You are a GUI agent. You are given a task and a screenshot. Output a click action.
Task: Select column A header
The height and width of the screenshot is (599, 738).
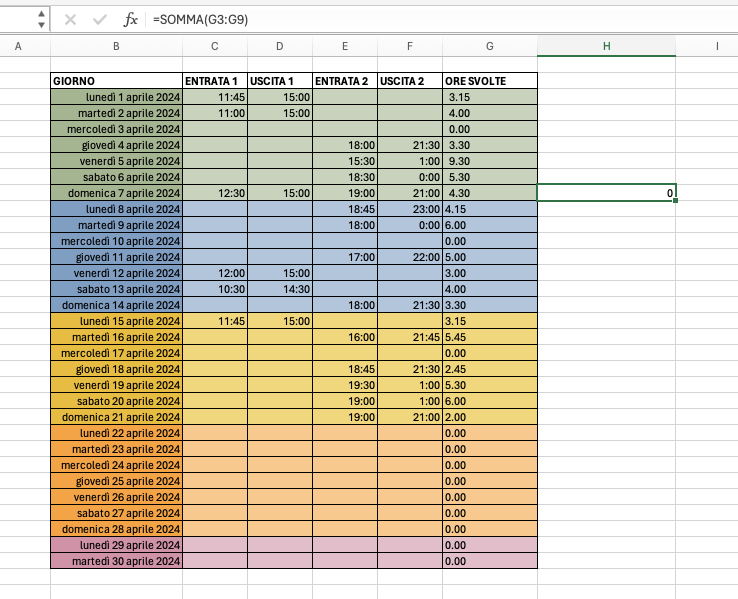(18, 46)
